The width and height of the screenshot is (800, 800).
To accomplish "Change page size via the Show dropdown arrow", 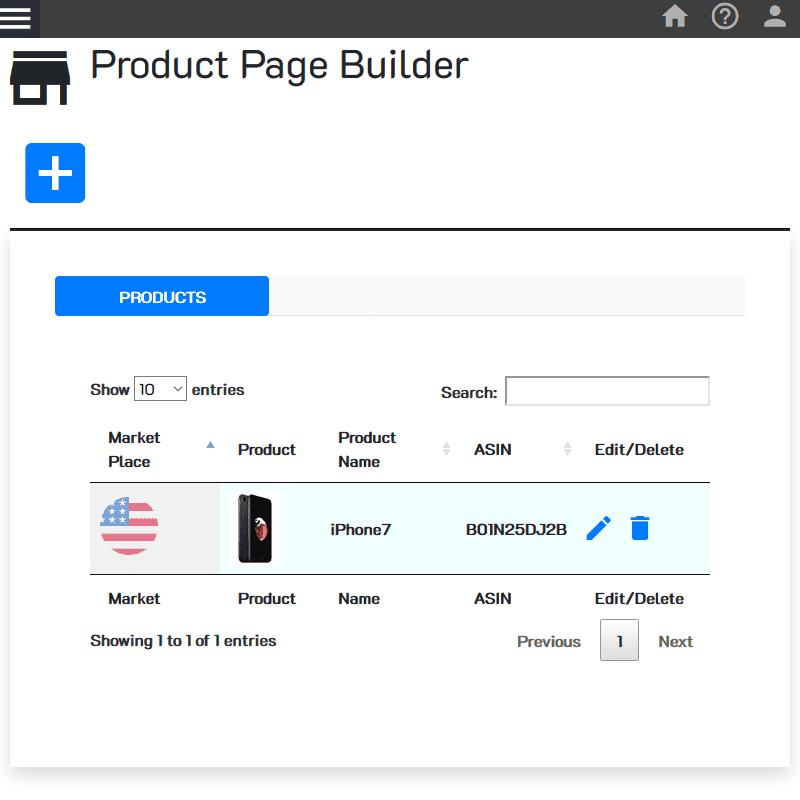I will pyautogui.click(x=176, y=388).
